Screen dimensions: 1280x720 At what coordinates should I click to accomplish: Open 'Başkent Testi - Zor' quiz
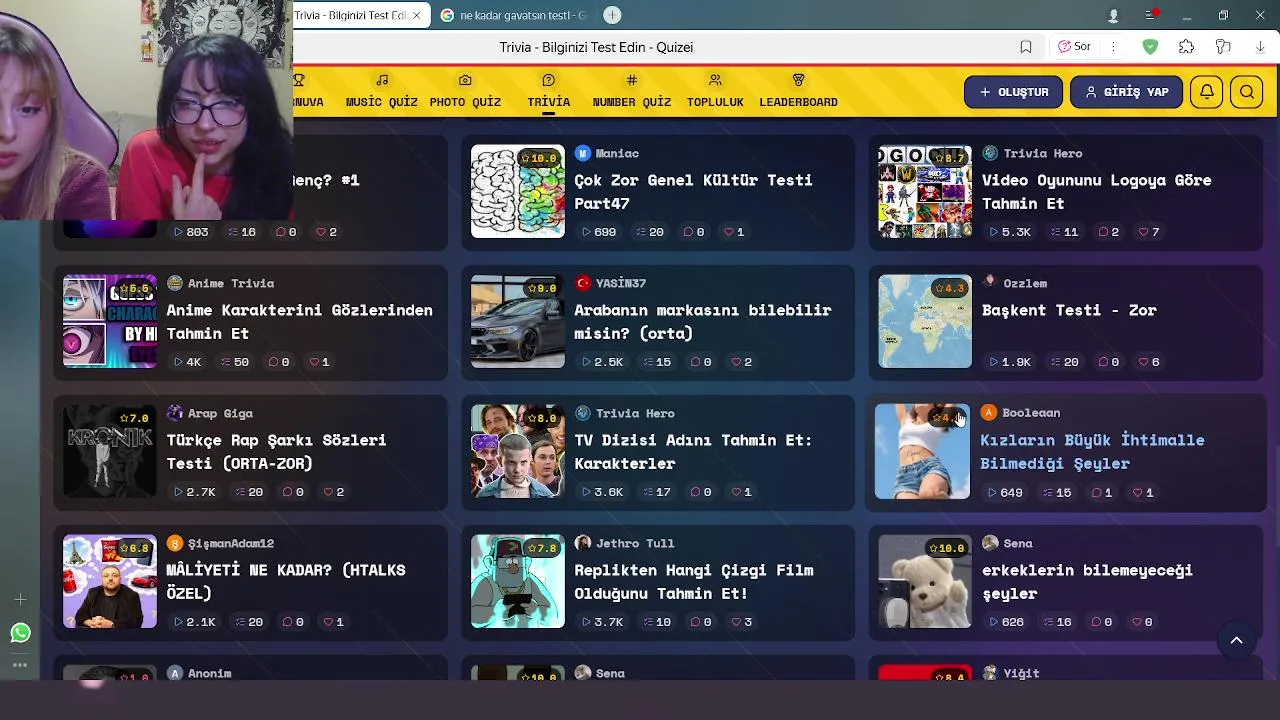(1069, 310)
